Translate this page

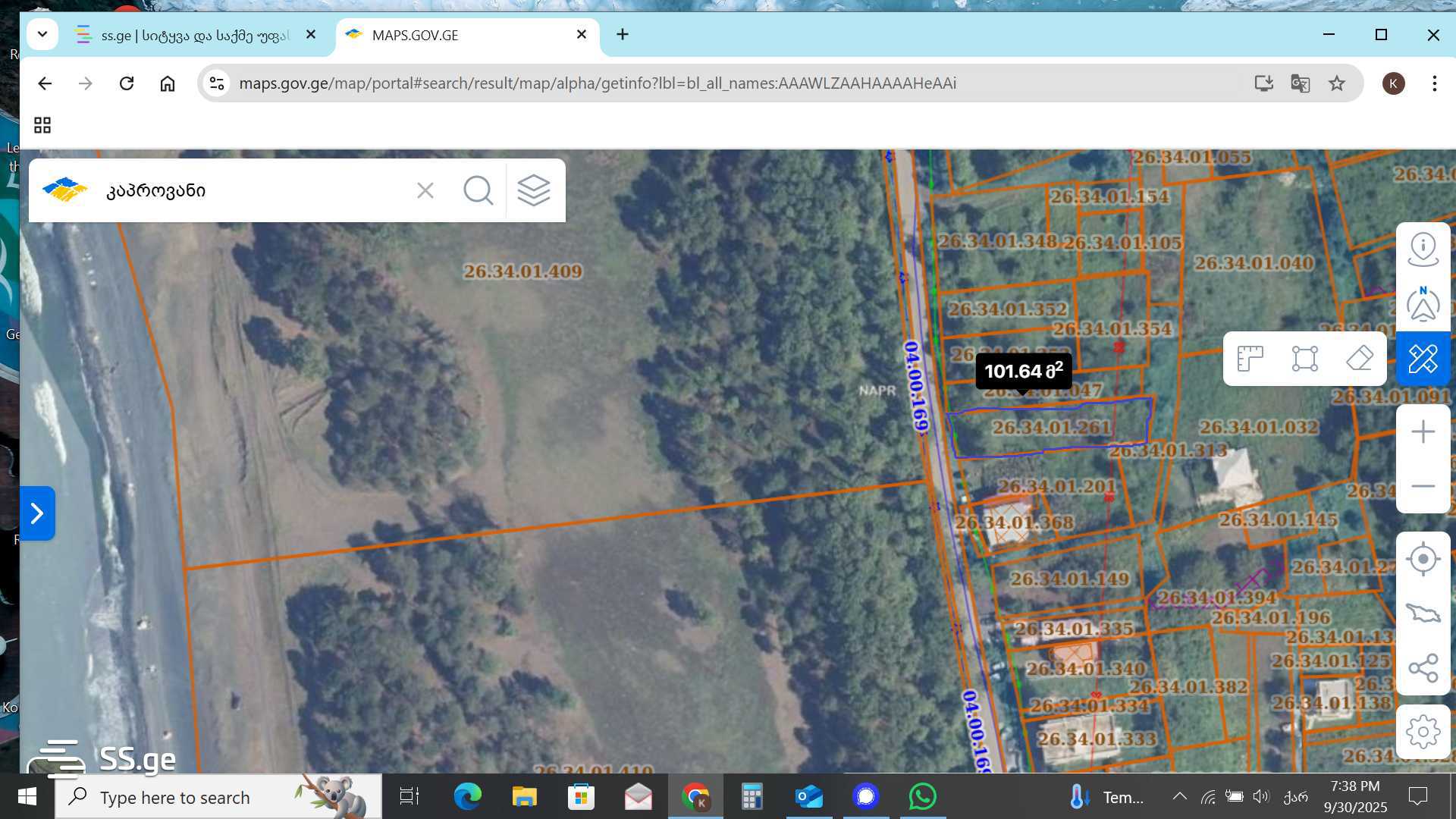click(x=1300, y=83)
